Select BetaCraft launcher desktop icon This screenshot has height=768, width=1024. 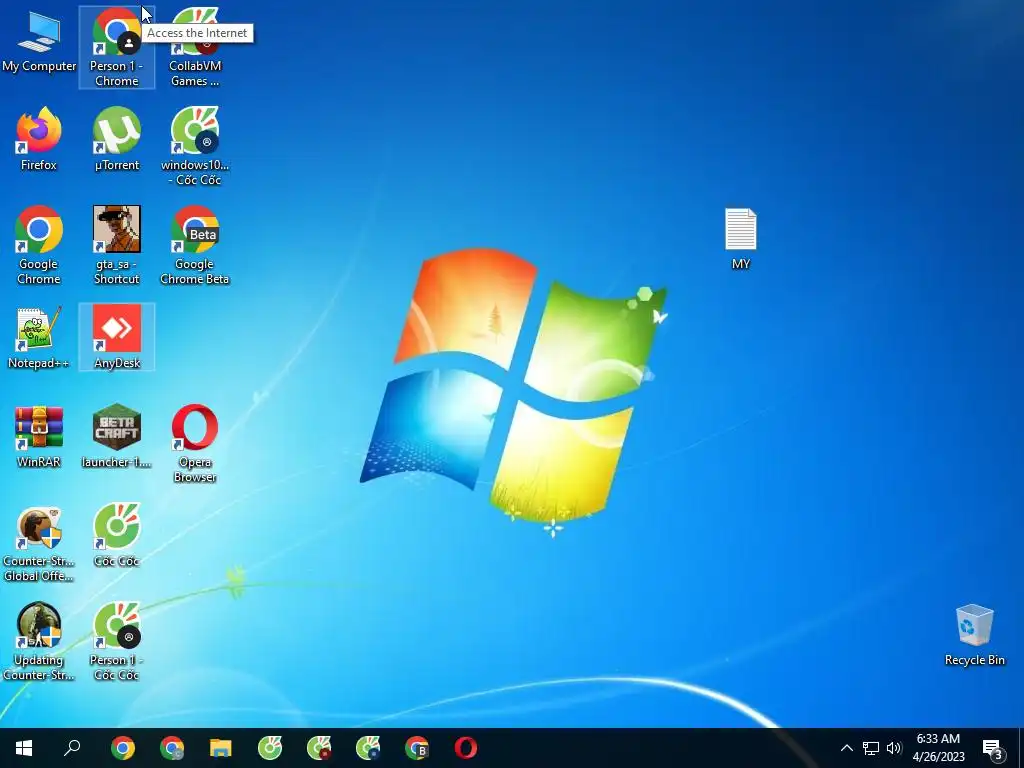[116, 437]
